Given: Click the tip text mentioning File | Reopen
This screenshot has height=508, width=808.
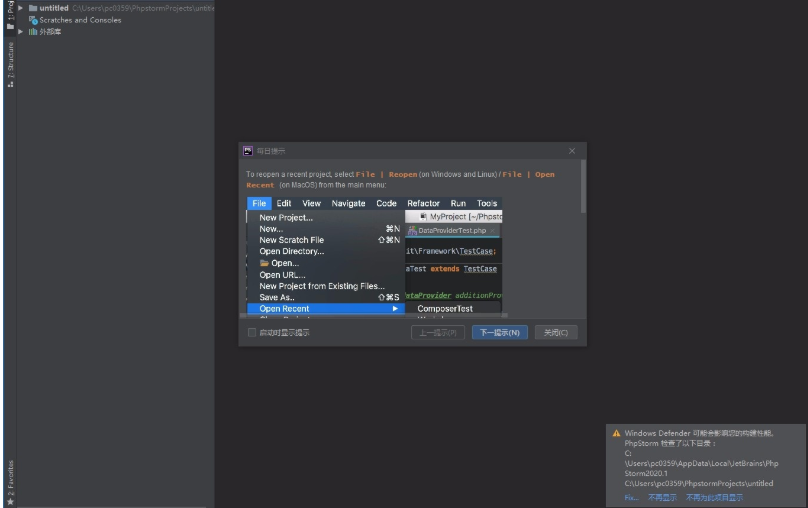Looking at the screenshot, I should point(400,179).
